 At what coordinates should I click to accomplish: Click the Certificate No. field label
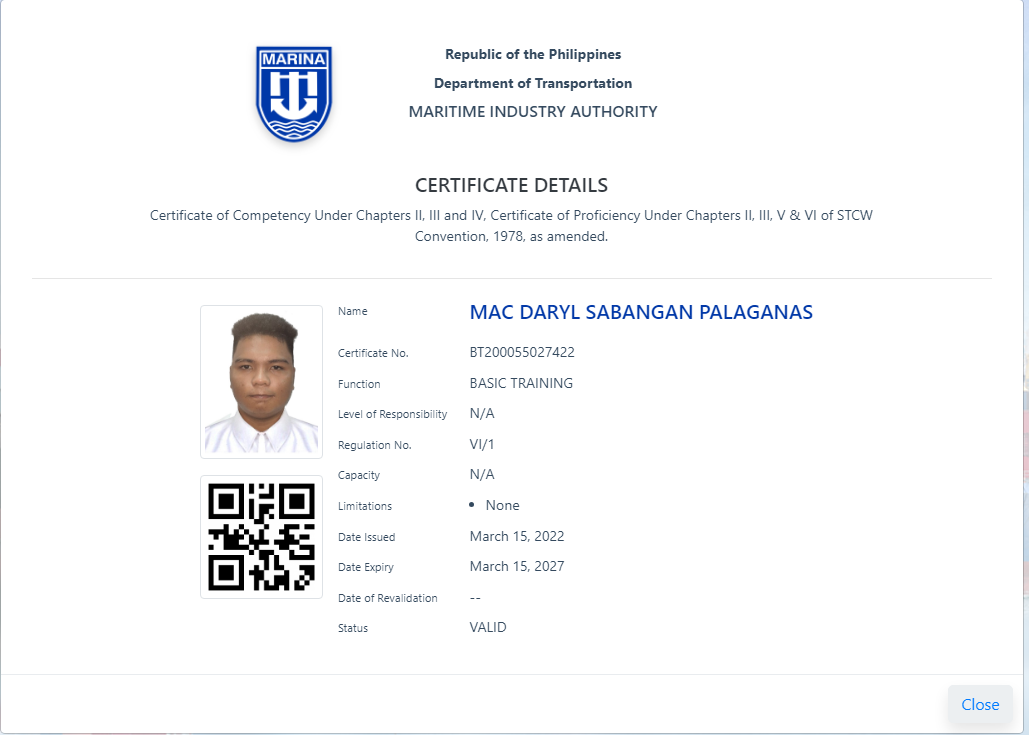(373, 353)
